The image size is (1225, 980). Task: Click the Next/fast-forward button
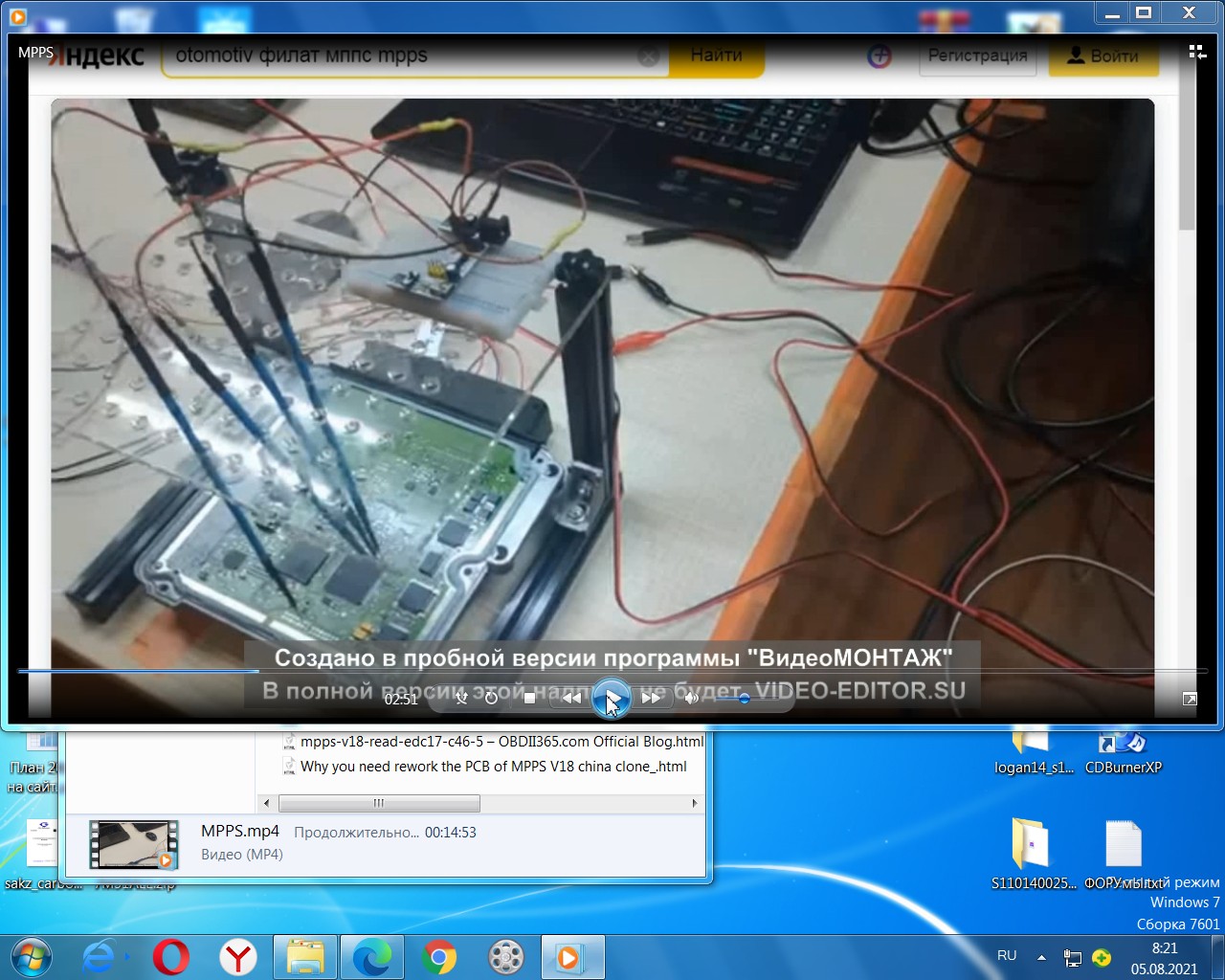651,699
